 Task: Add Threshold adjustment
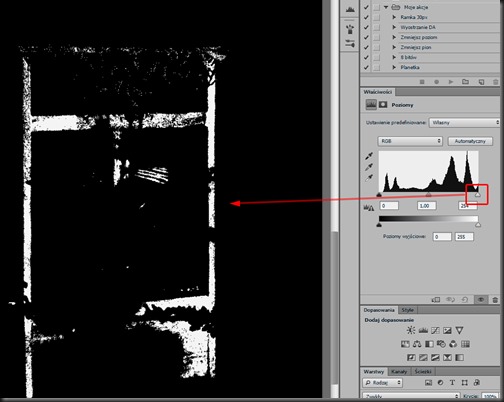435,358
